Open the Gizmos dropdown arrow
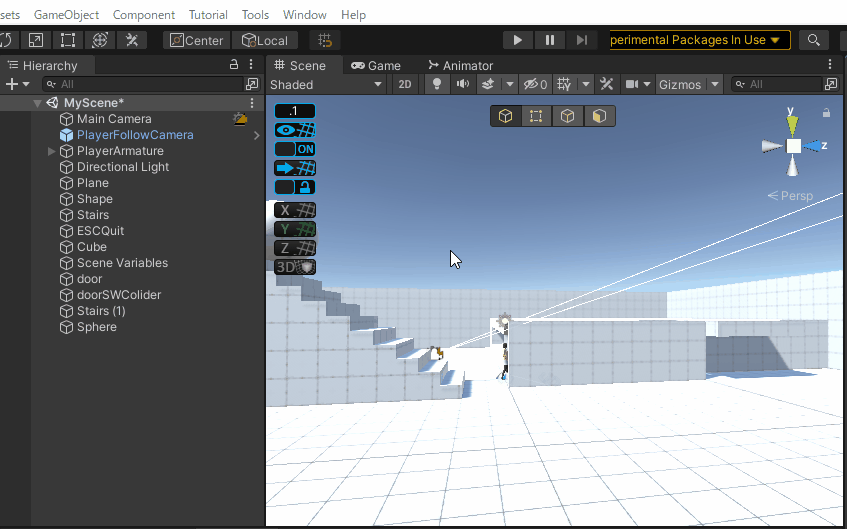847x529 pixels. [x=714, y=85]
